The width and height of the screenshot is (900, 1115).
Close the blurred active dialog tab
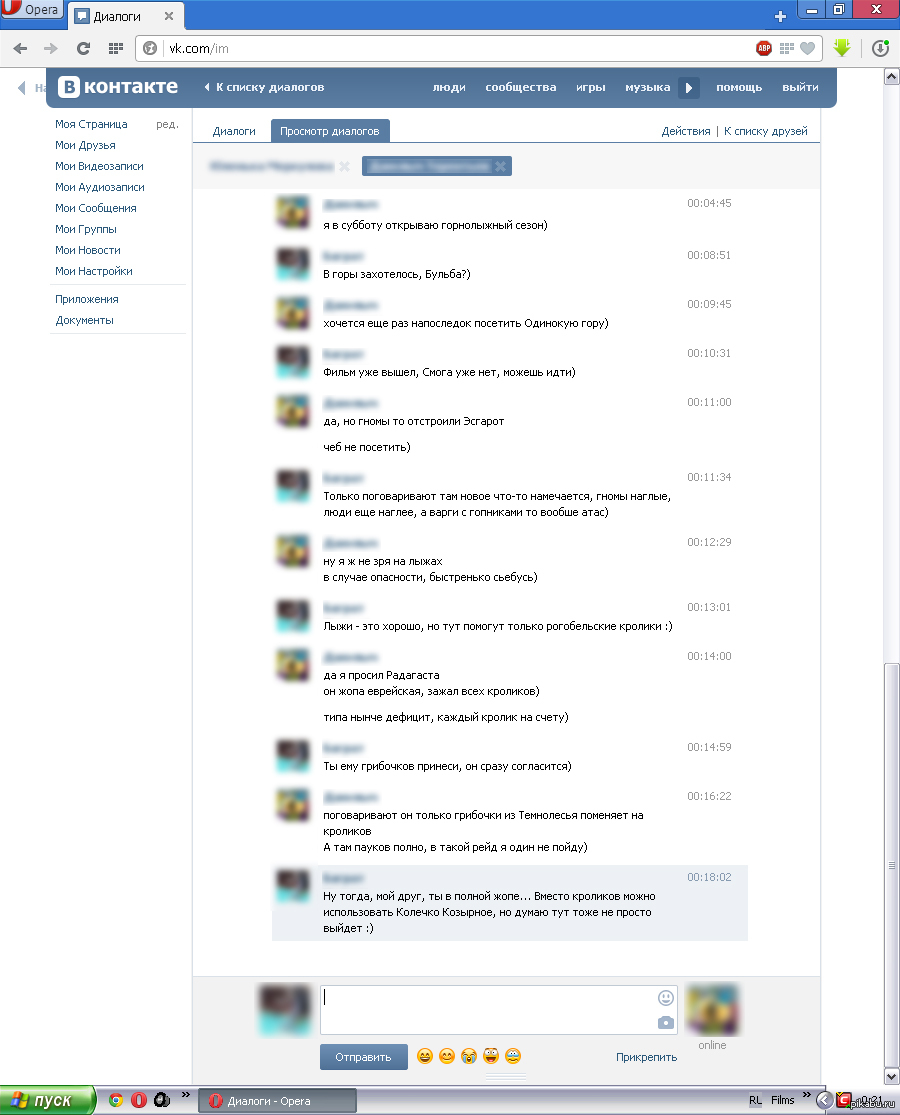500,166
